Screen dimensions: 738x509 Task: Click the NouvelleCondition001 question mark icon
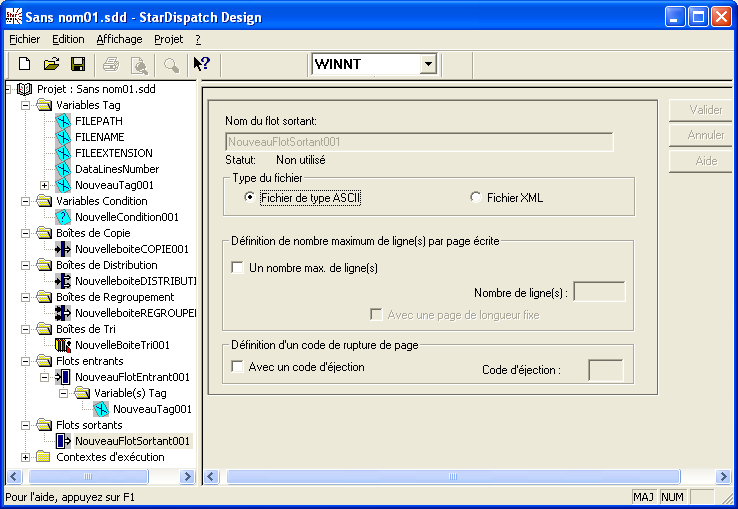63,217
